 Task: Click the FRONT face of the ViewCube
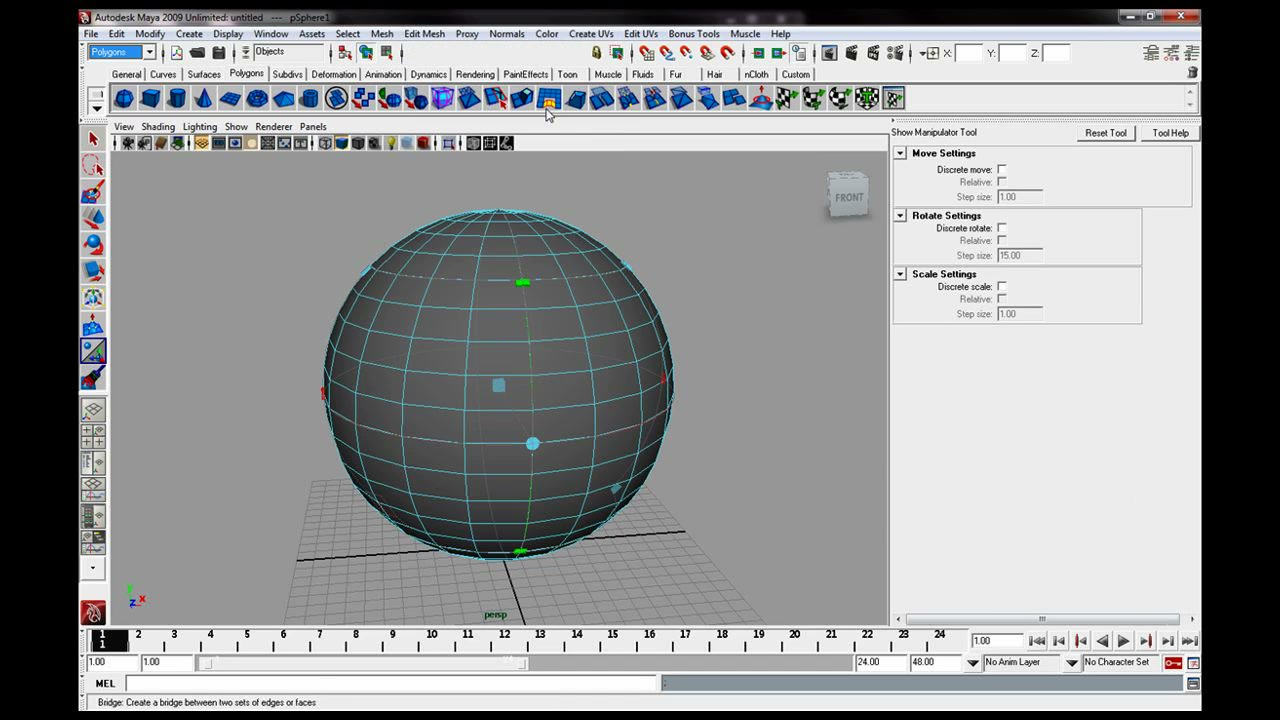tap(849, 197)
